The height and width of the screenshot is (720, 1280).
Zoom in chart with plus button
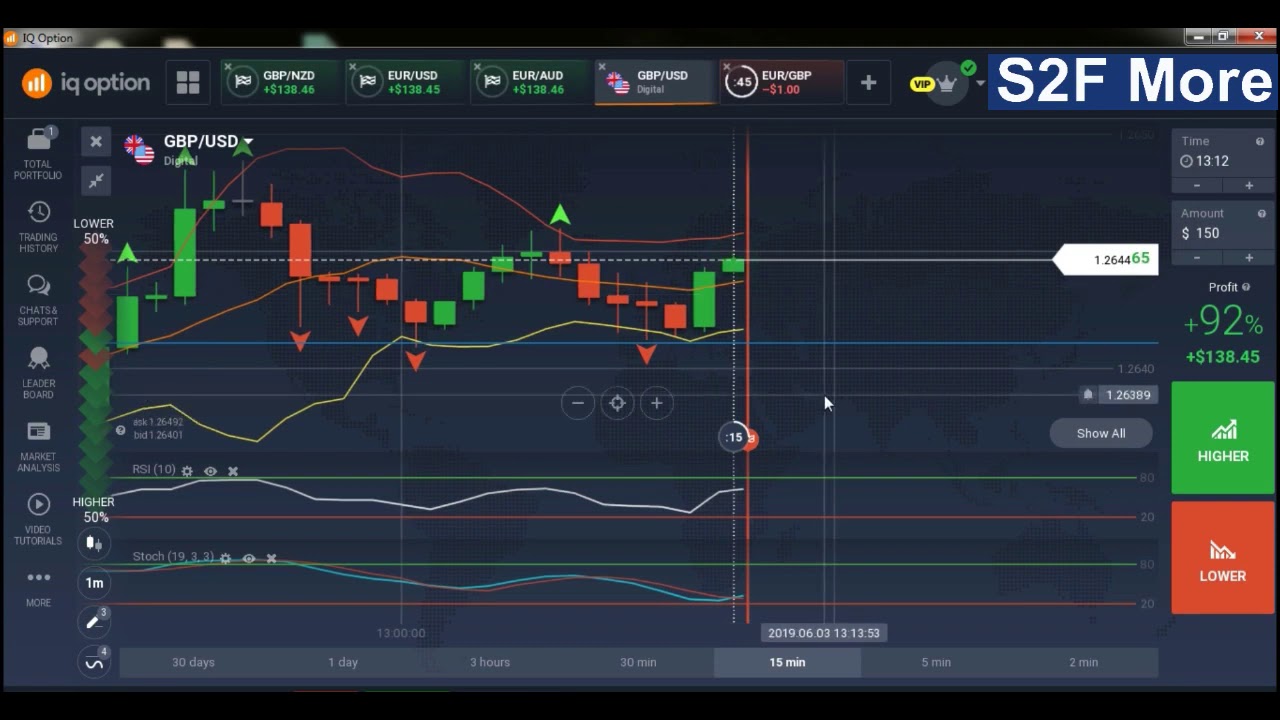tap(656, 403)
